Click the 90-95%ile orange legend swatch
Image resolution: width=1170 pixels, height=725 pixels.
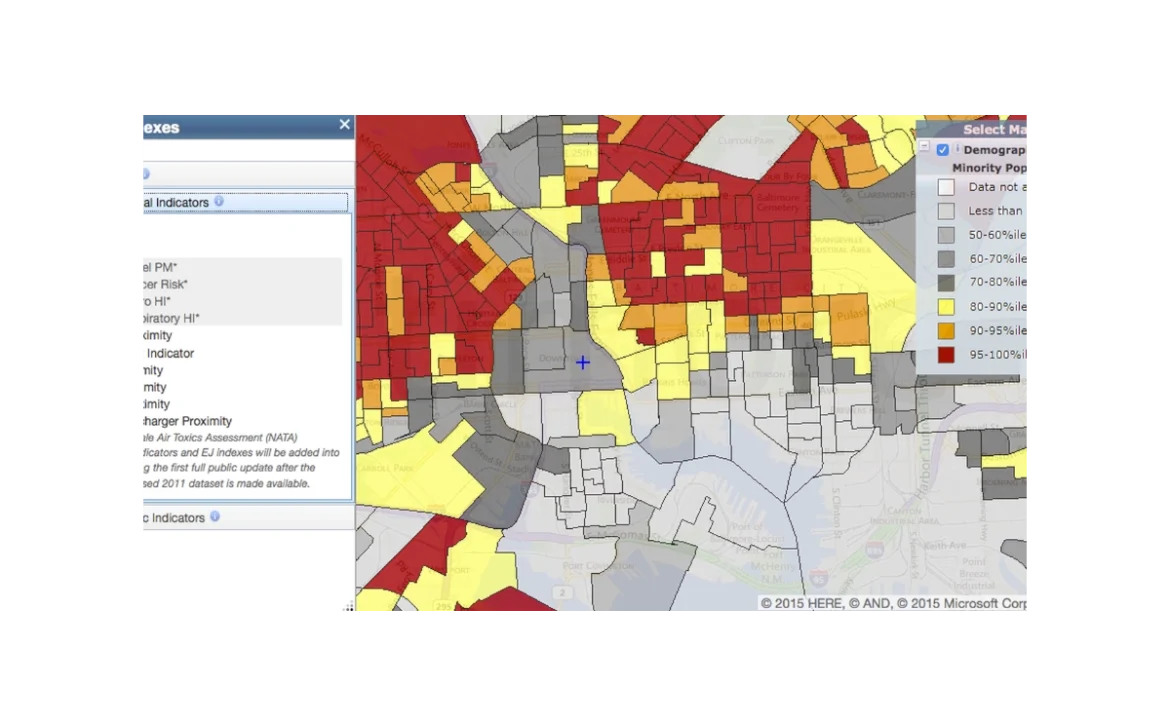(946, 331)
